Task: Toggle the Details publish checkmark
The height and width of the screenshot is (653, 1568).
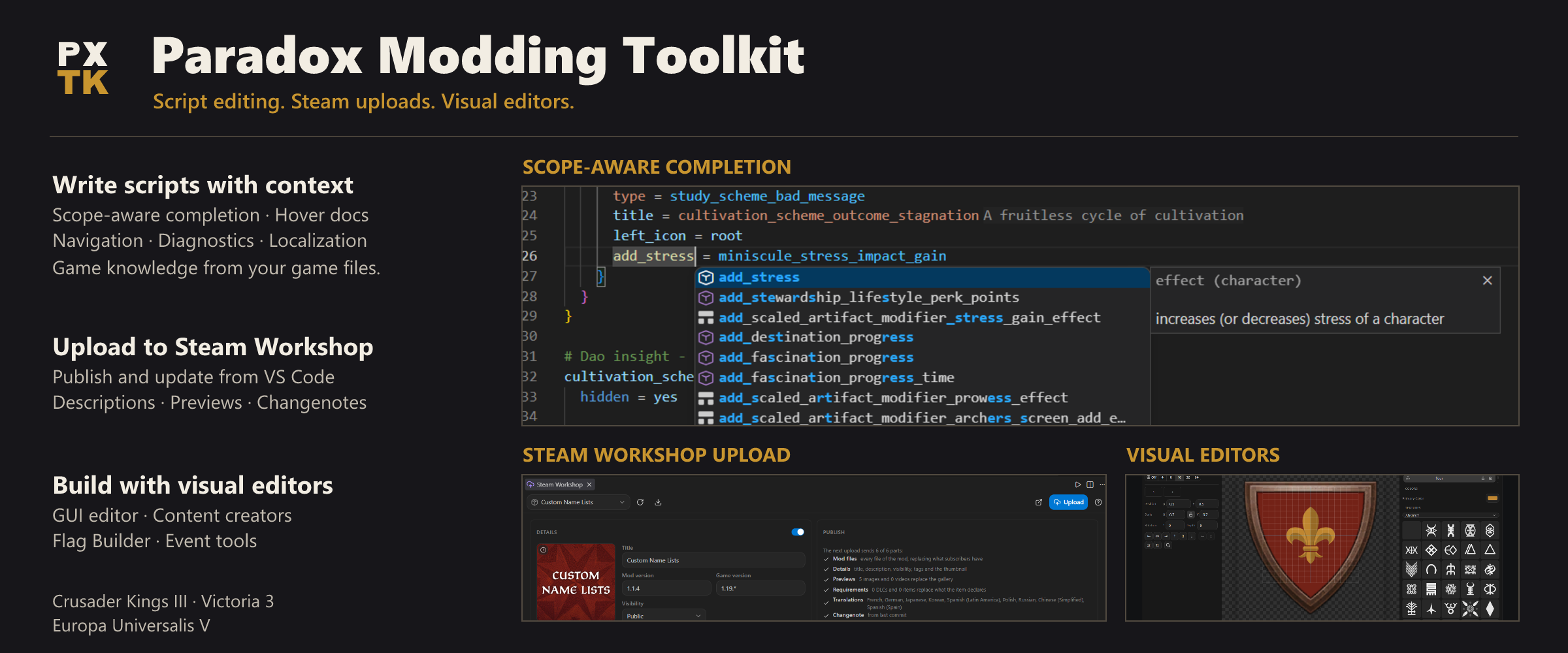Action: pyautogui.click(x=826, y=569)
